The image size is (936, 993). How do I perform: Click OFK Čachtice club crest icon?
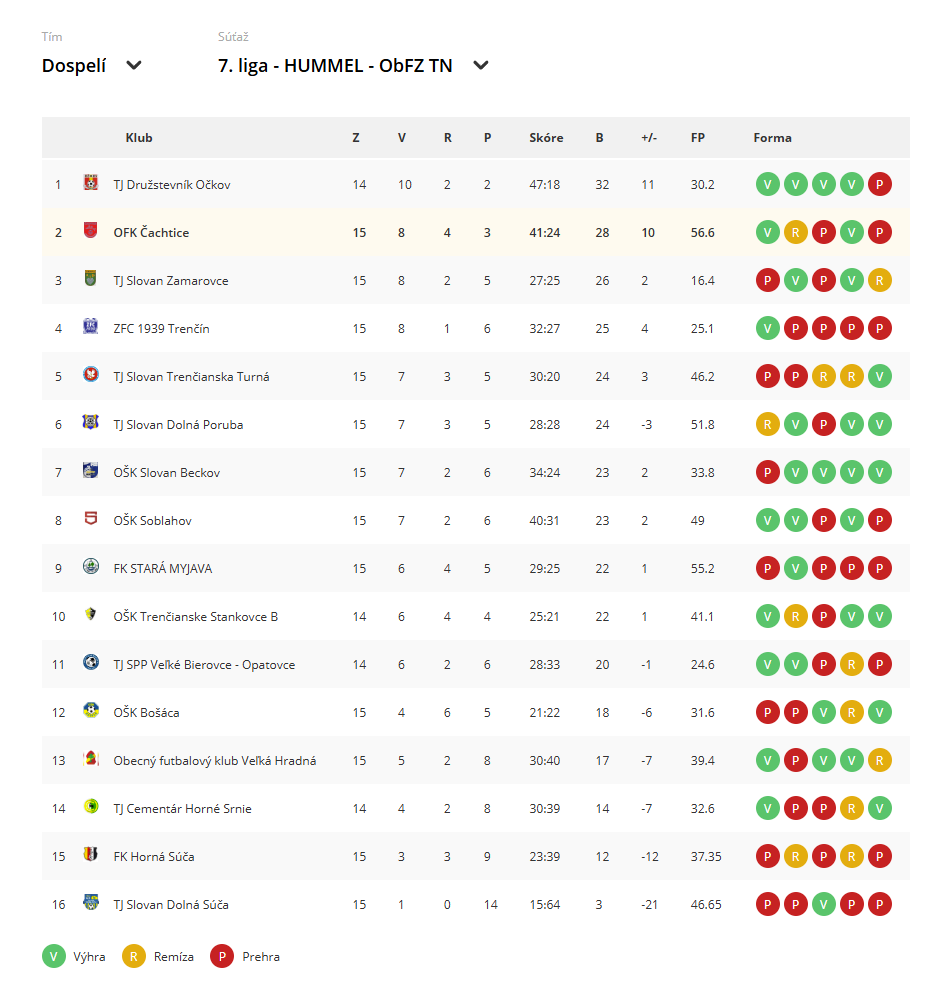click(x=91, y=231)
